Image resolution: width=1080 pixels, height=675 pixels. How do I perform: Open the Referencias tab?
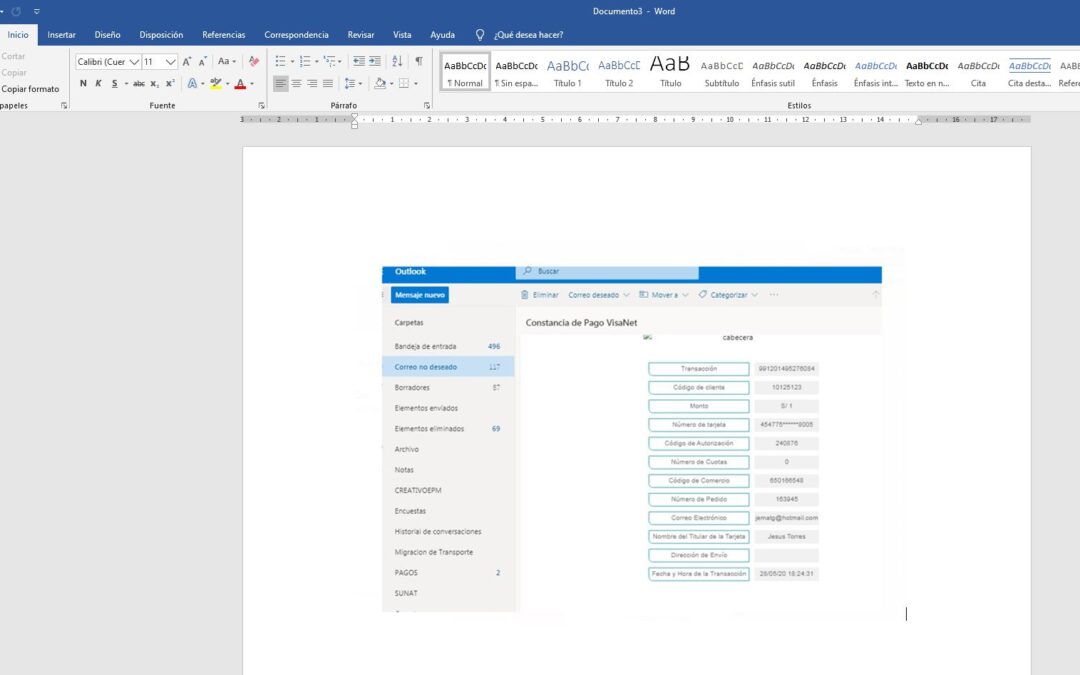click(224, 35)
